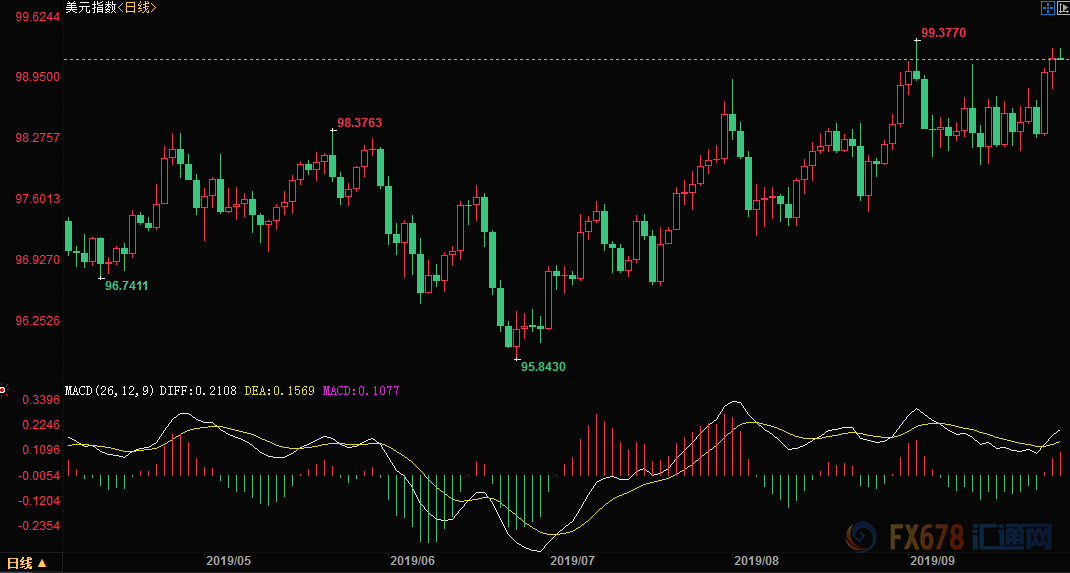Click the DIFF:0.2108 value label

coord(198,391)
